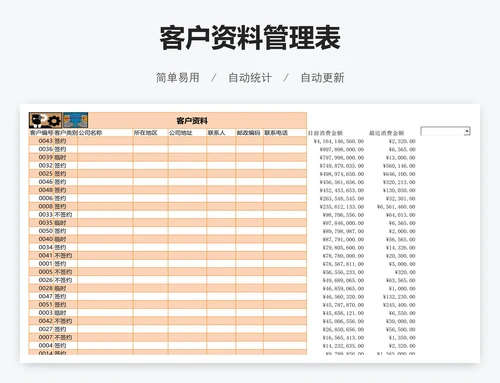Click the person and gear settings icon
Screen dimensions: 500x383
[45, 120]
